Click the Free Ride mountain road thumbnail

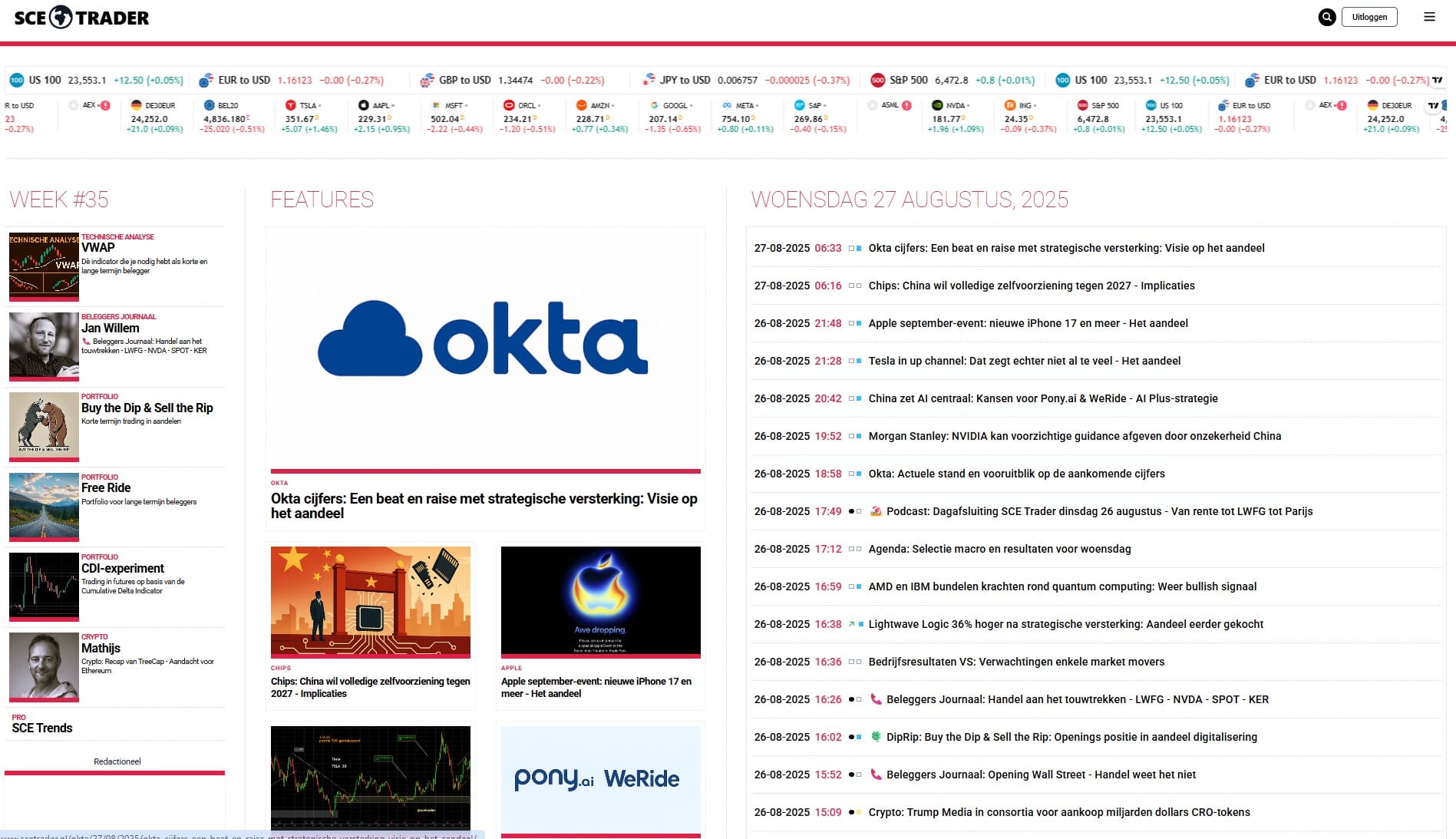pos(44,507)
